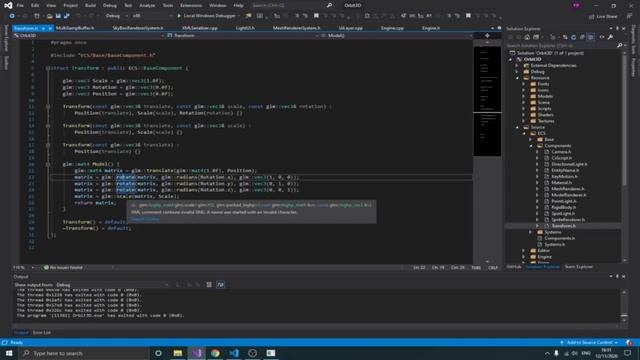Click the Open File folder icon
Image resolution: width=640 pixels, height=360 pixels.
click(49, 16)
